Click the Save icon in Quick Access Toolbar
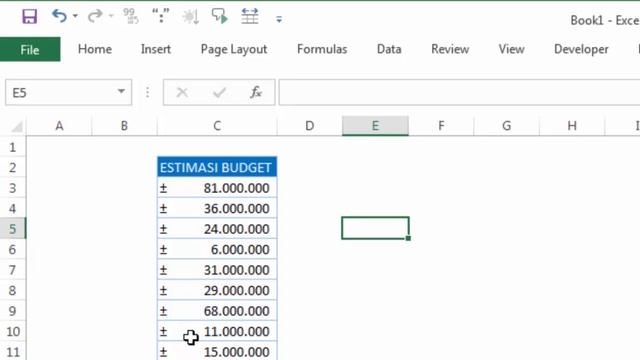Viewport: 640px width, 360px height. [29, 17]
